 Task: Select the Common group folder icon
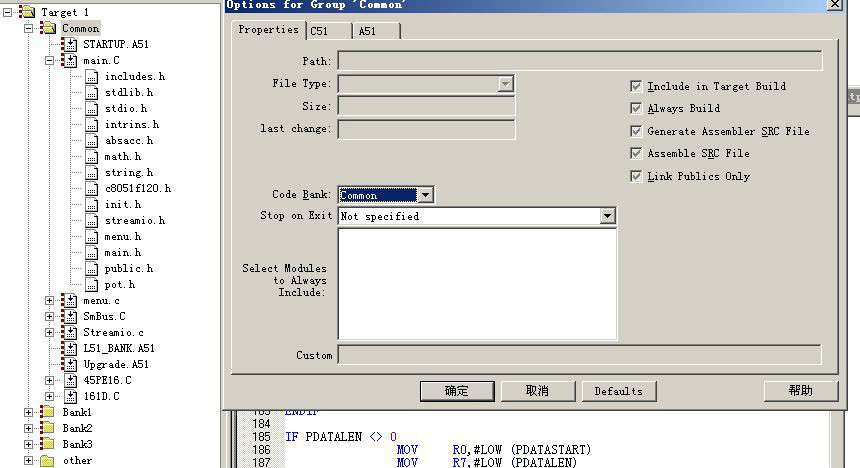coord(48,28)
